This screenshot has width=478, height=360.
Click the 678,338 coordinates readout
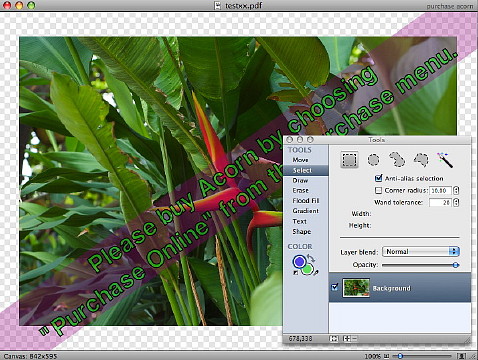[x=300, y=339]
